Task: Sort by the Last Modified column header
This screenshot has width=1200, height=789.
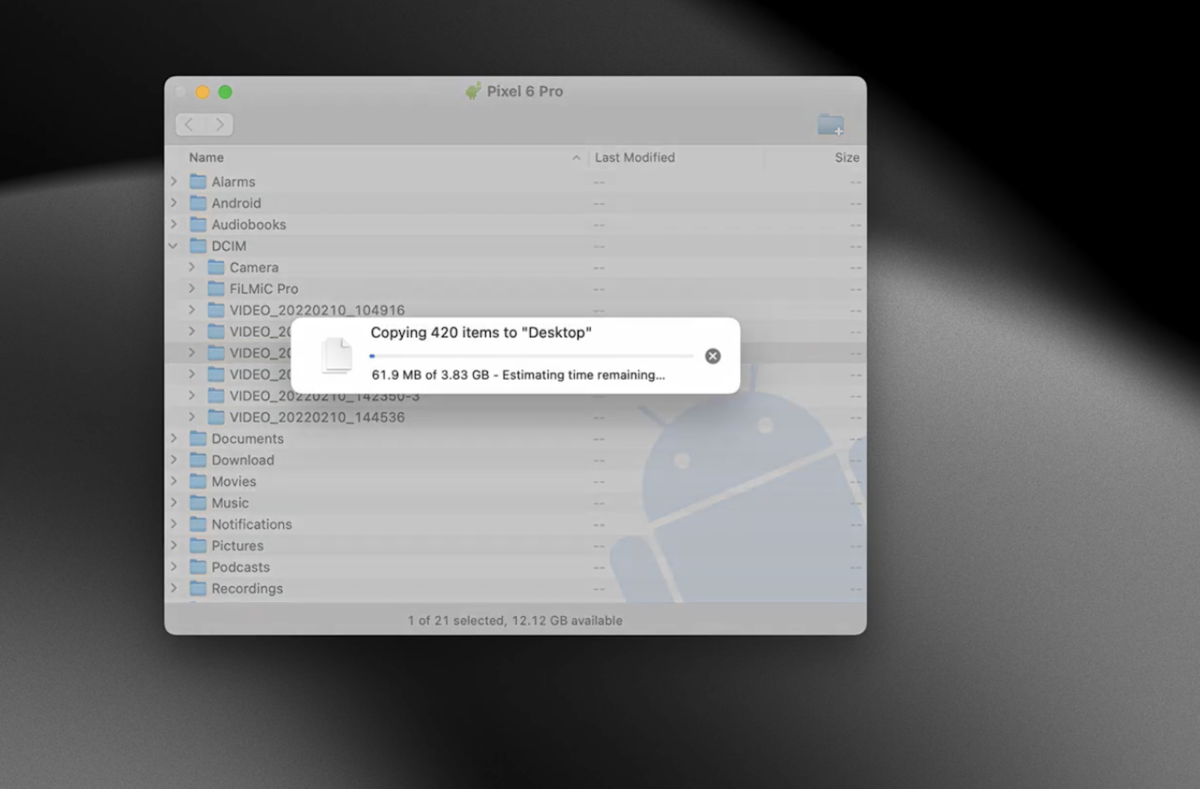Action: (635, 157)
